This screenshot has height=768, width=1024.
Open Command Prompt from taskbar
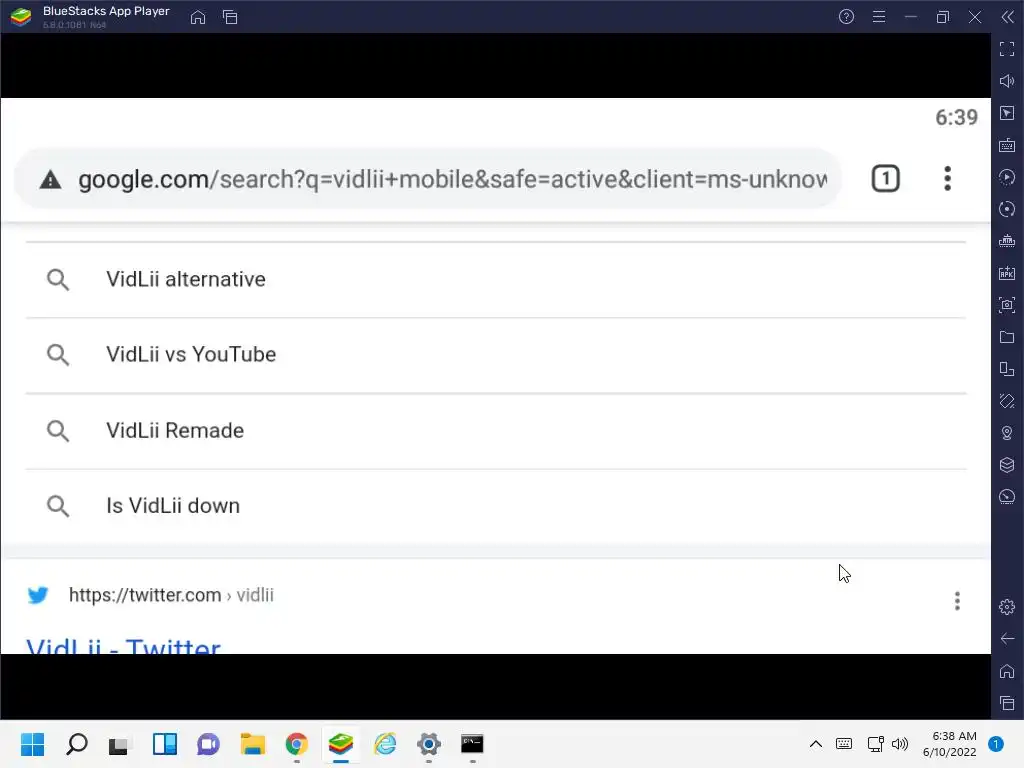[472, 744]
